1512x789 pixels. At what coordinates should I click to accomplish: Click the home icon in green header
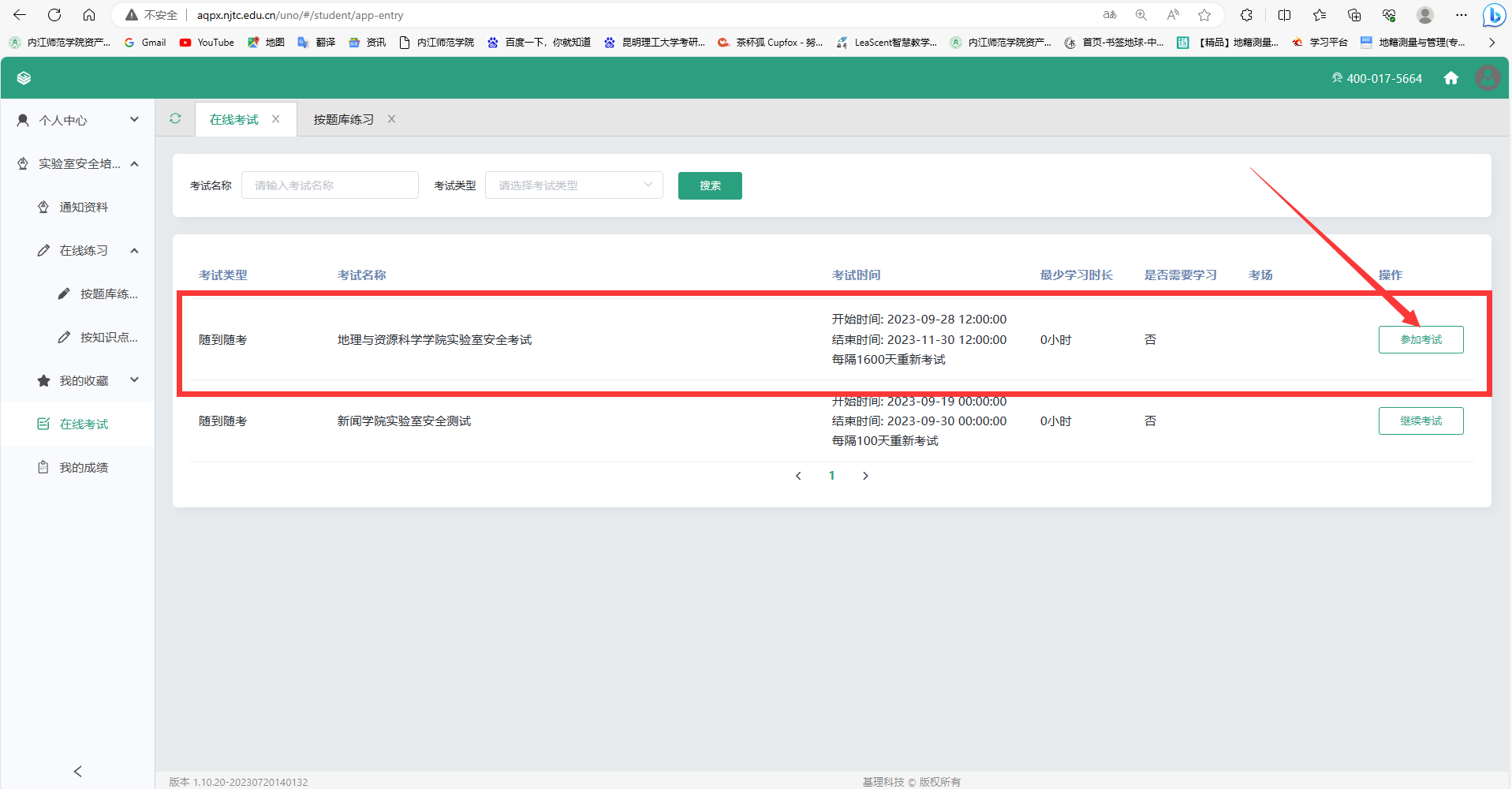[x=1450, y=78]
